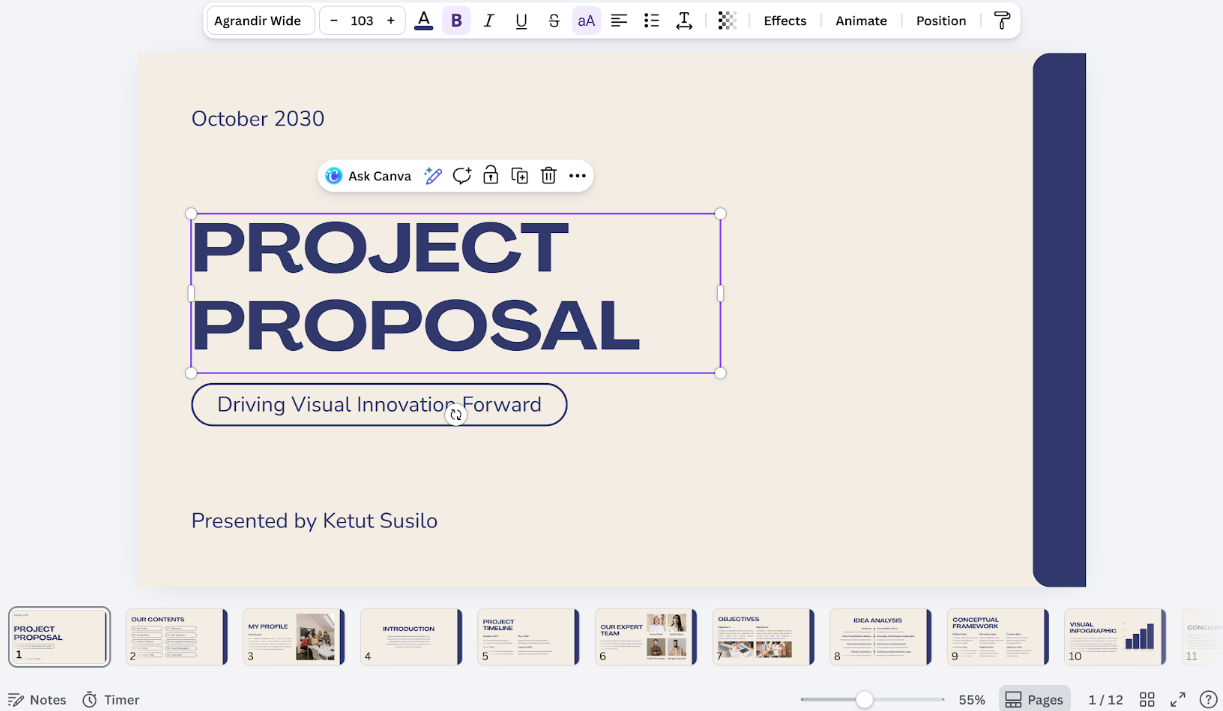Lock the selected text element
The image size is (1223, 711).
tap(490, 176)
